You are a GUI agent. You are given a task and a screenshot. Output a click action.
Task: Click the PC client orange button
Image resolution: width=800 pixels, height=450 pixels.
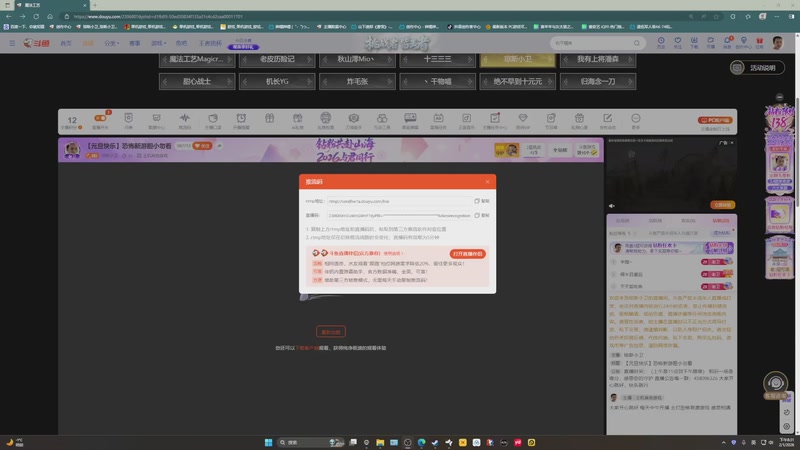[x=715, y=120]
